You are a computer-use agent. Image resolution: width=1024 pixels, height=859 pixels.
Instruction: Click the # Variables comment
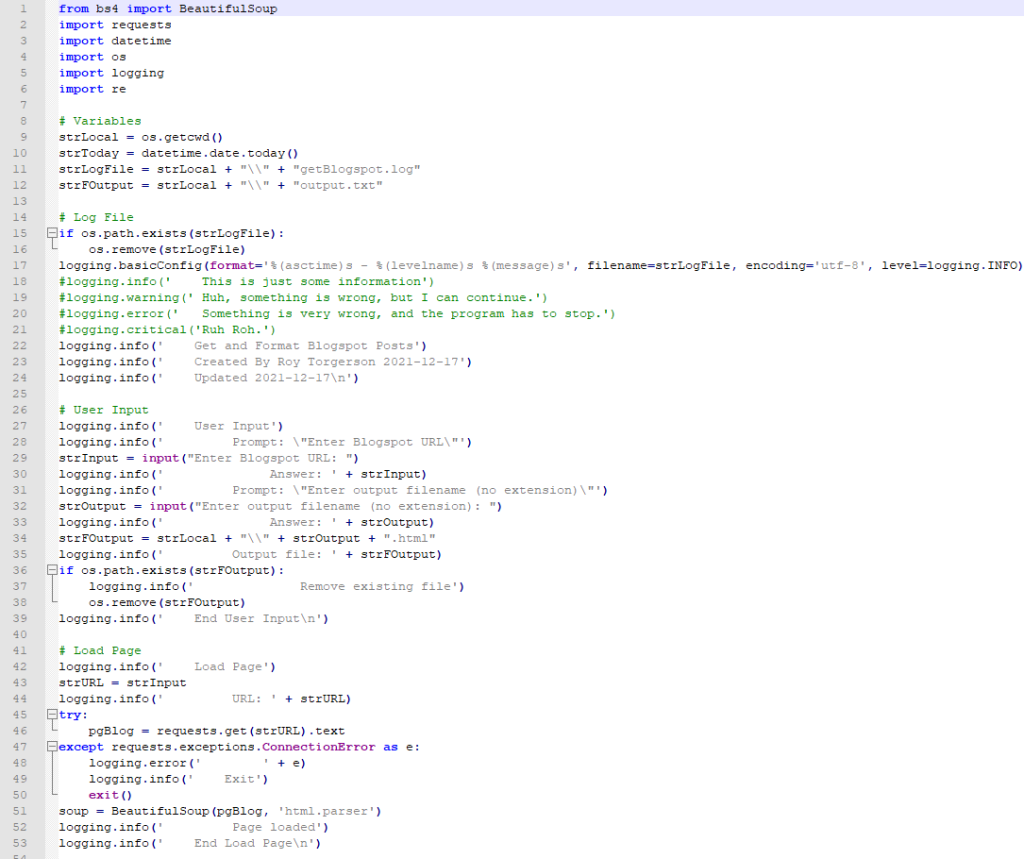(100, 120)
